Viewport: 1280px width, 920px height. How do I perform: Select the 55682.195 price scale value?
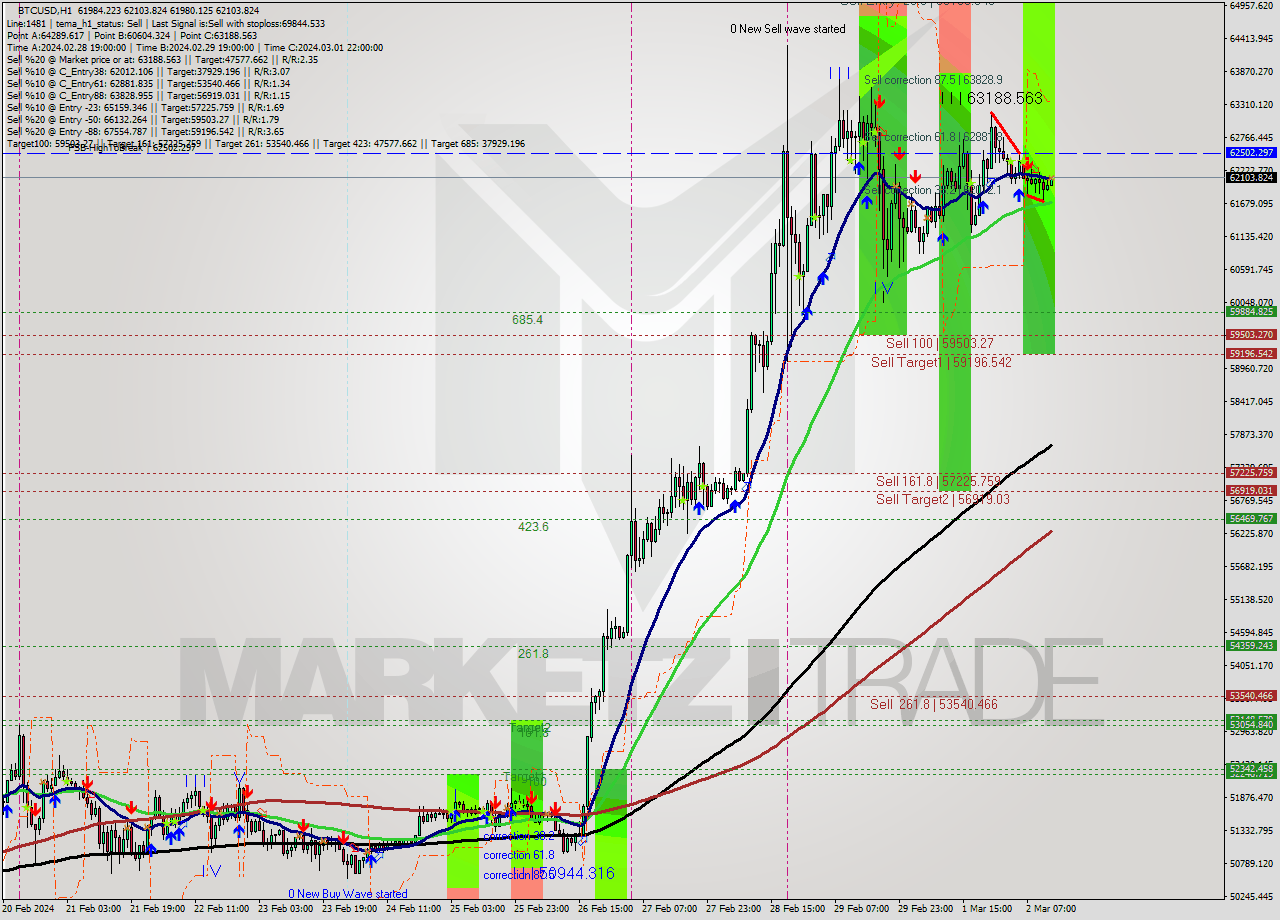click(1251, 566)
